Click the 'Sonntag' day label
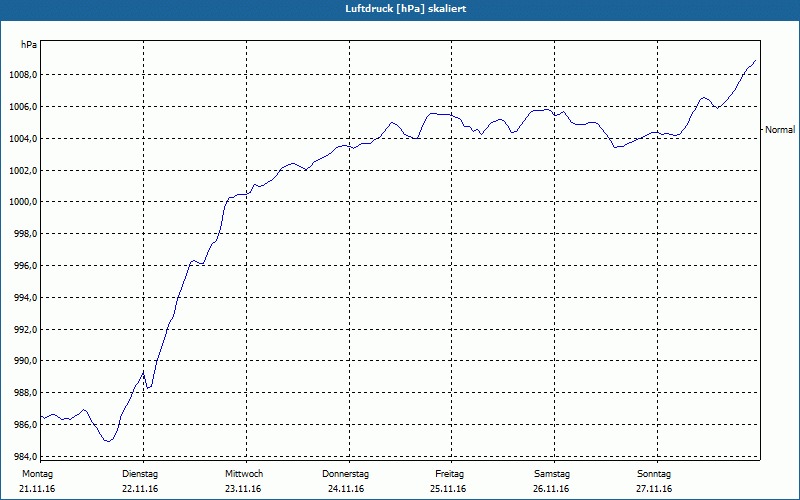The height and width of the screenshot is (500, 800). (x=654, y=474)
